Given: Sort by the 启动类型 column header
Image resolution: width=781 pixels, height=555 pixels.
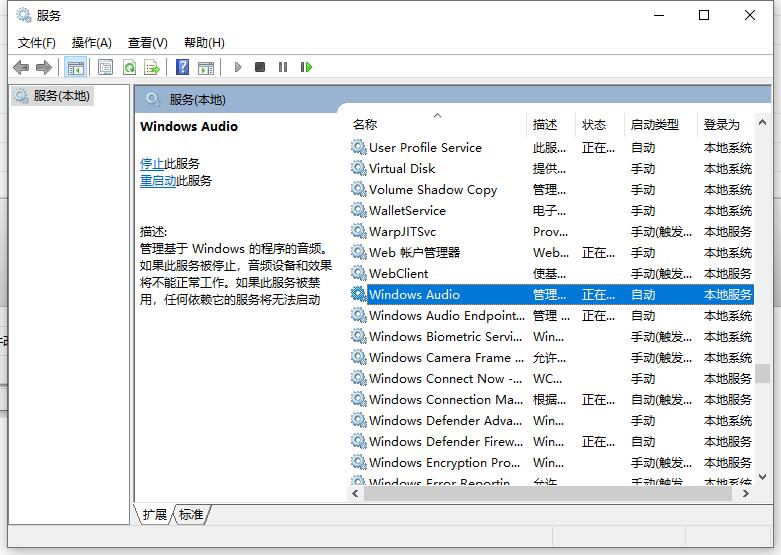Looking at the screenshot, I should tap(654, 124).
